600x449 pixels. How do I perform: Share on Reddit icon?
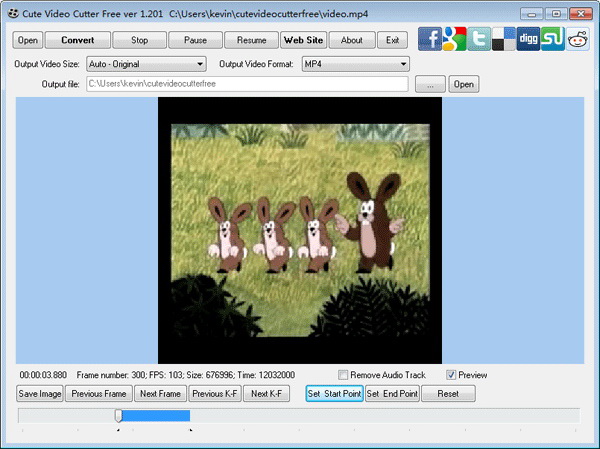pyautogui.click(x=578, y=39)
